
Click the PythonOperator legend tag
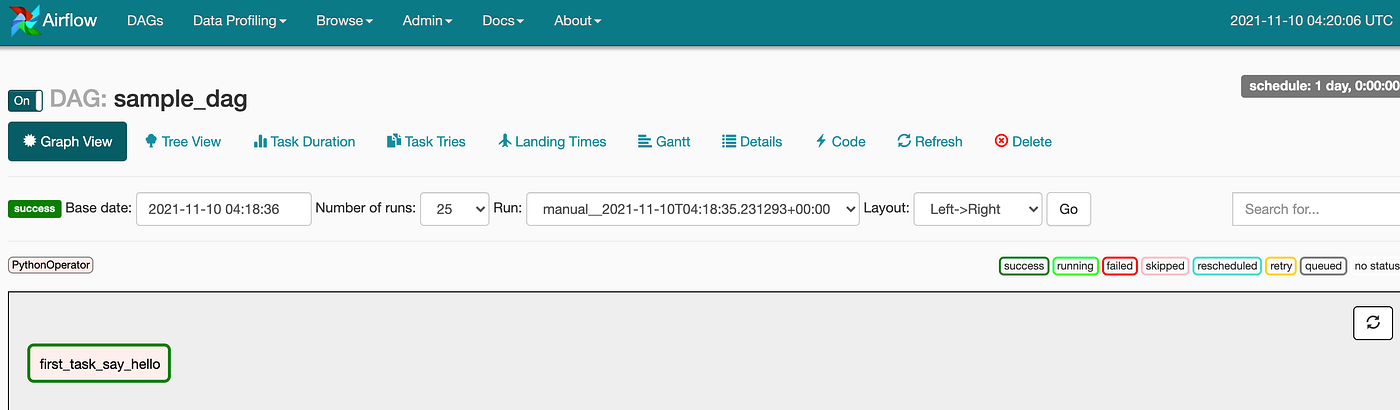pyautogui.click(x=51, y=265)
